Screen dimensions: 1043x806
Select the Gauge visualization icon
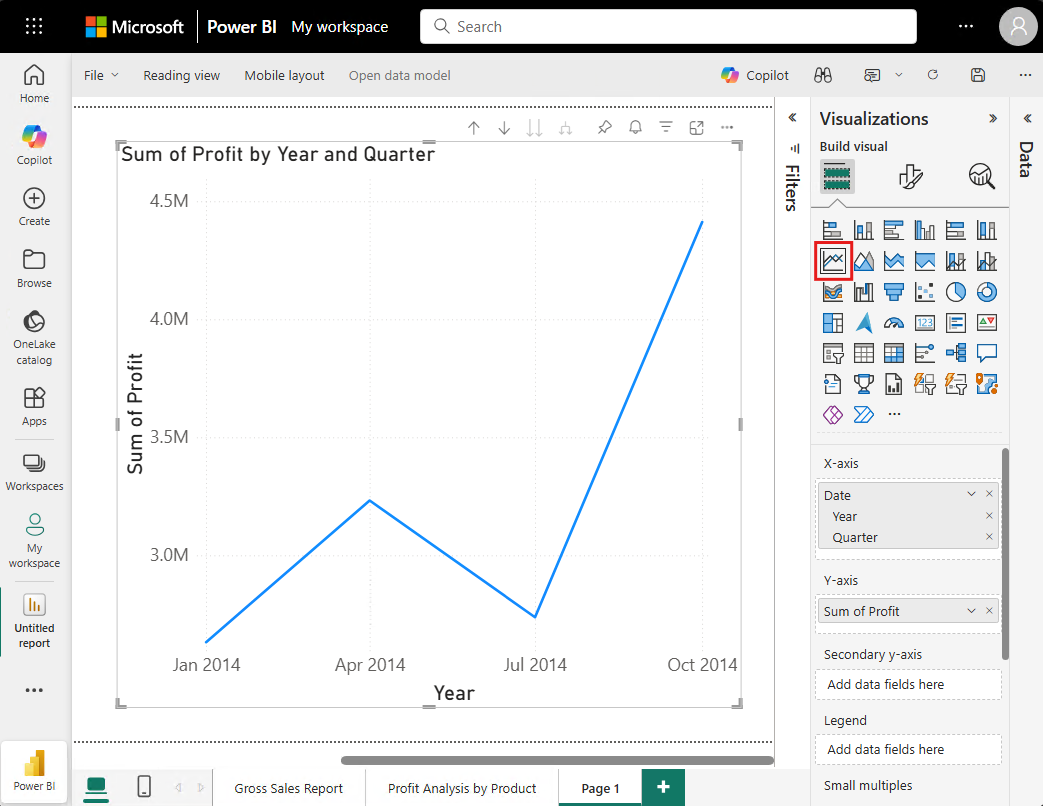(894, 322)
